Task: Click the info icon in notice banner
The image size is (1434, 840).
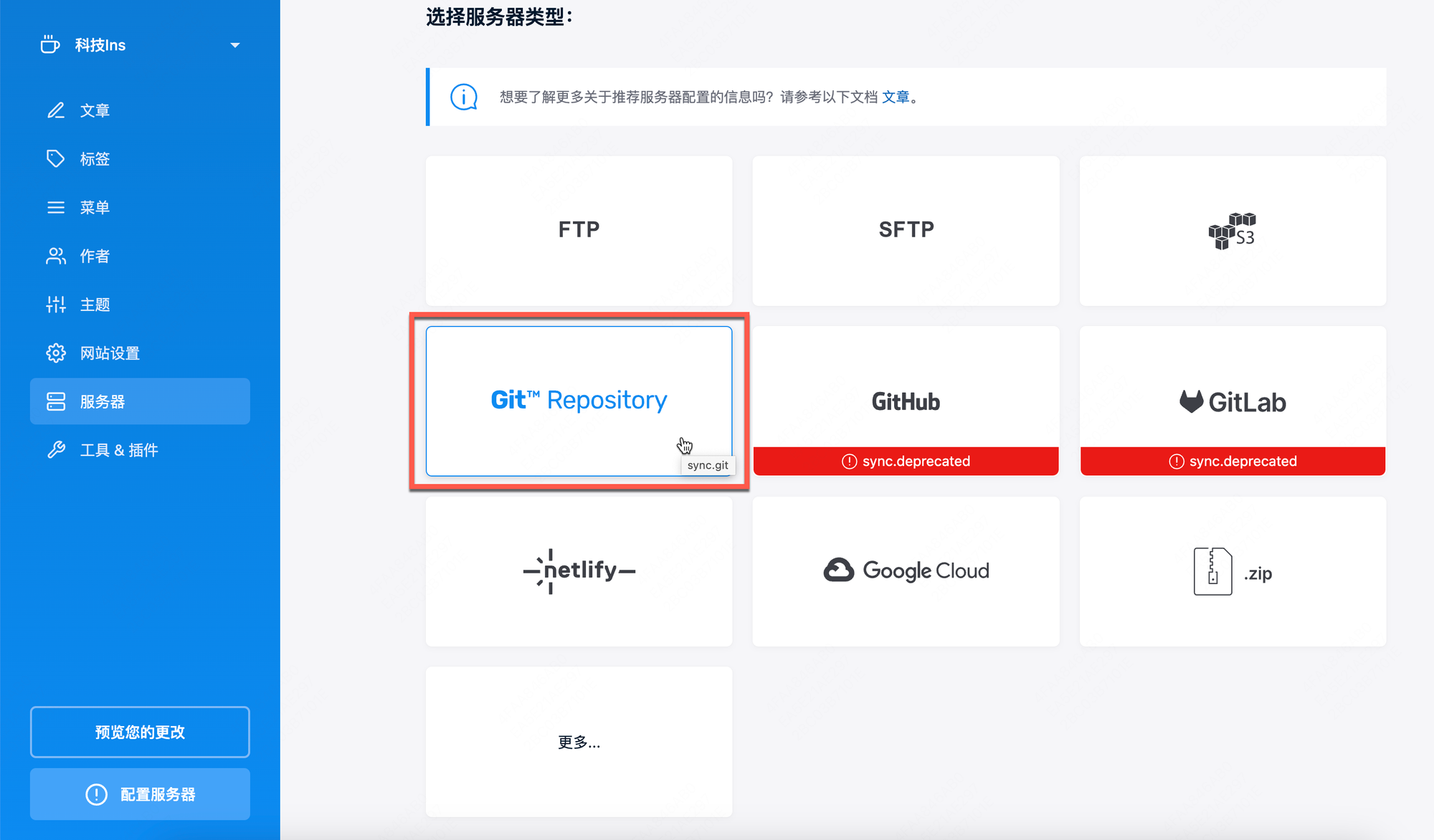Action: pyautogui.click(x=464, y=97)
